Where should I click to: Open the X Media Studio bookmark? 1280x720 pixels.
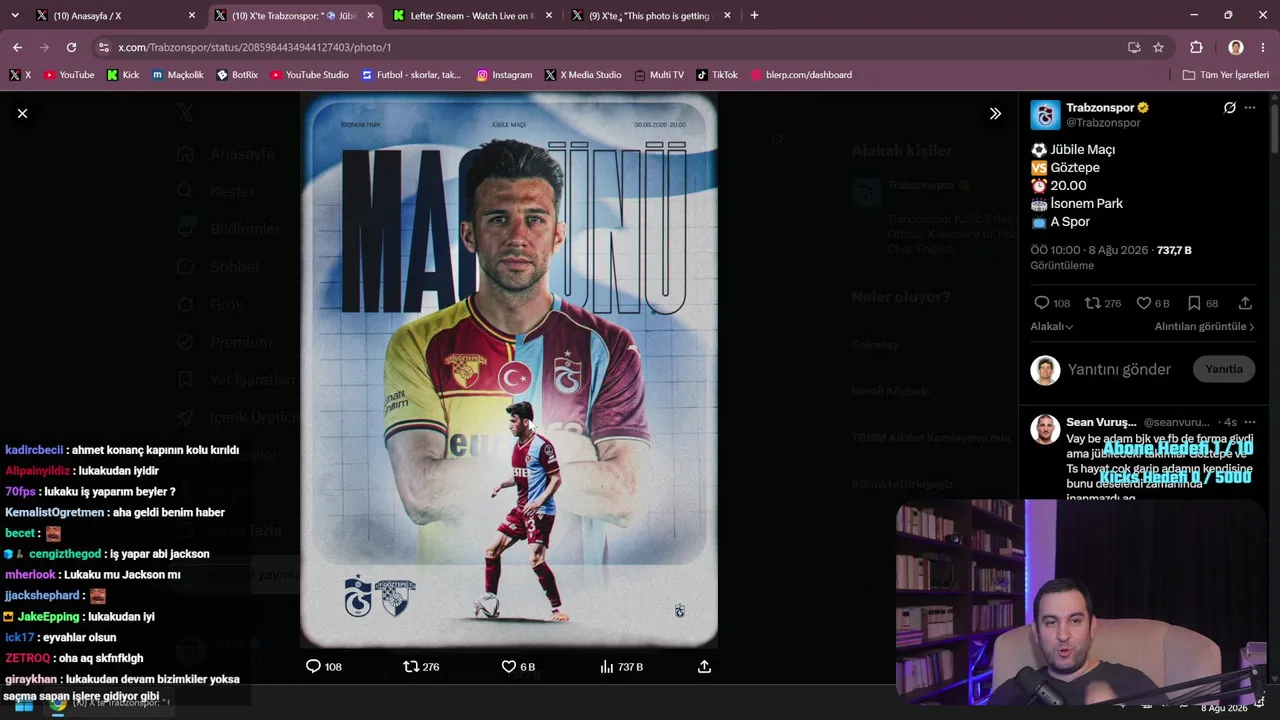click(x=583, y=75)
